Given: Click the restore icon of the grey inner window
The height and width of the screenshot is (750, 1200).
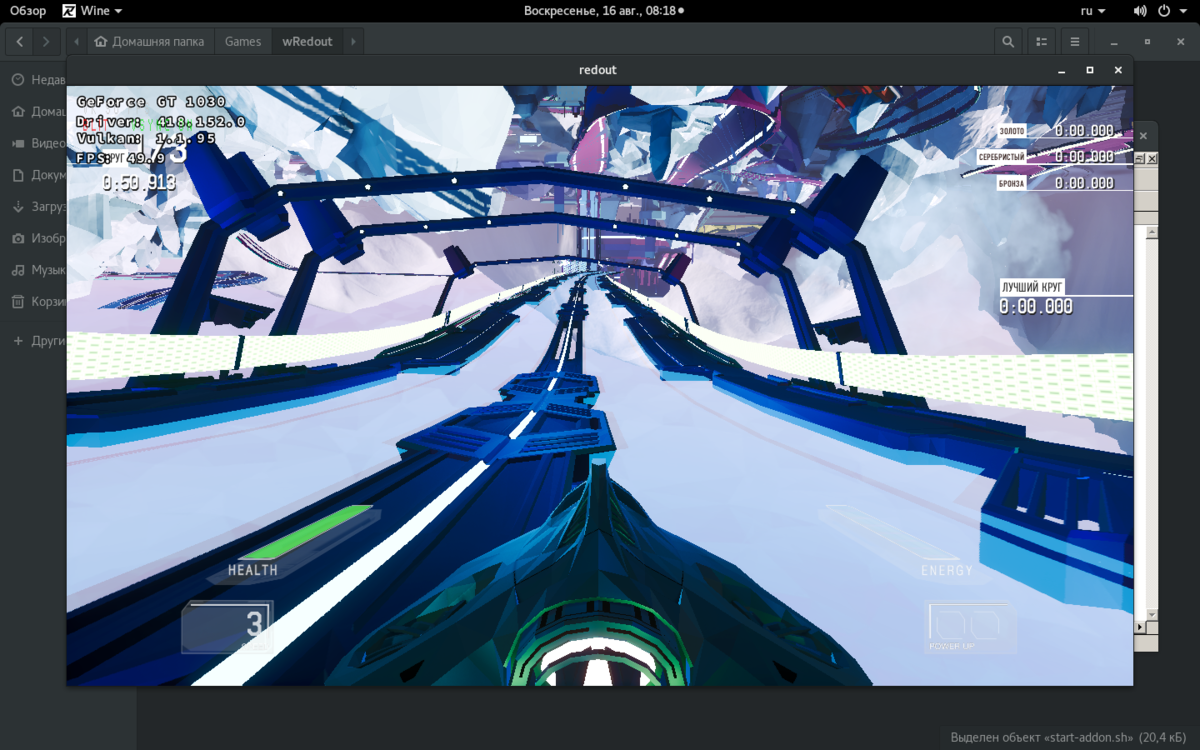Looking at the screenshot, I should coord(1140,159).
